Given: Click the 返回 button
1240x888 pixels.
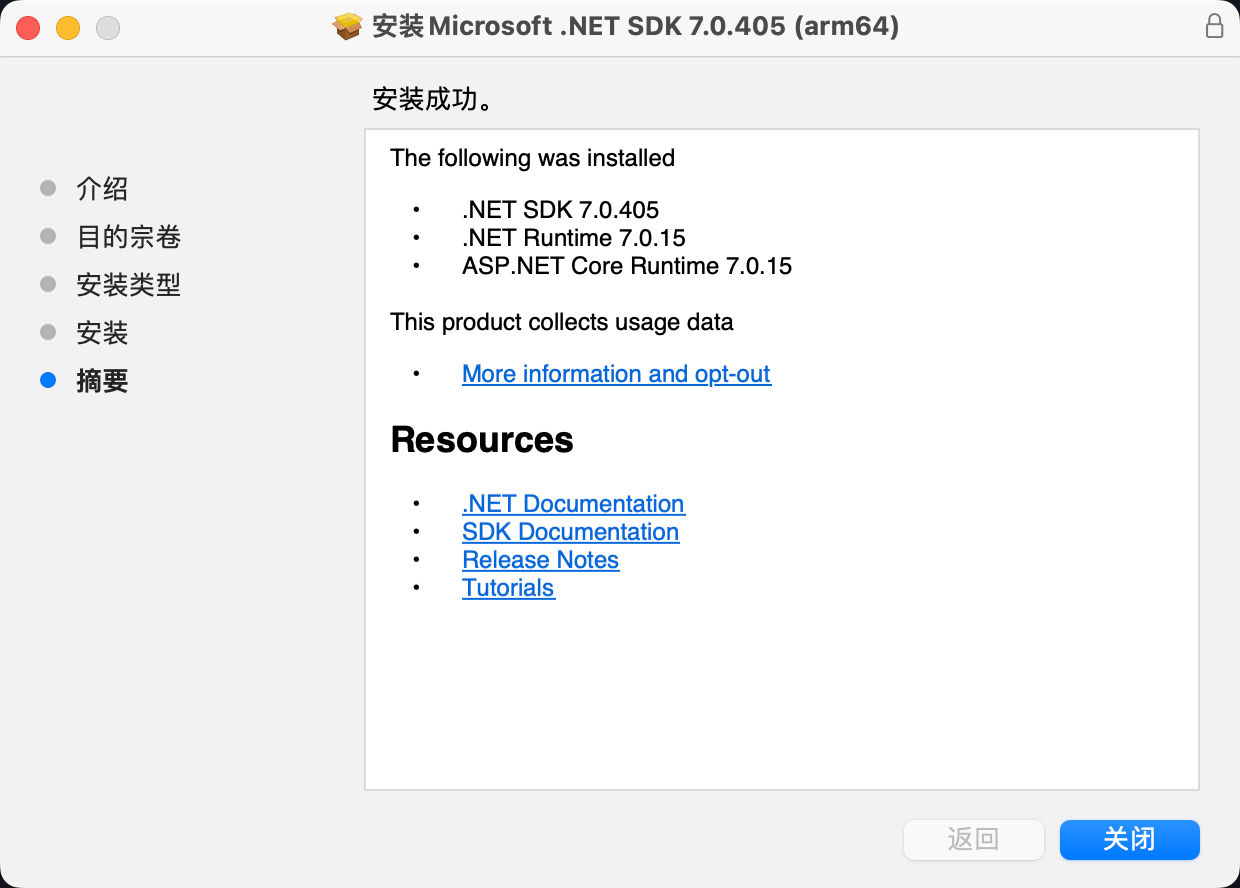Looking at the screenshot, I should [x=973, y=840].
